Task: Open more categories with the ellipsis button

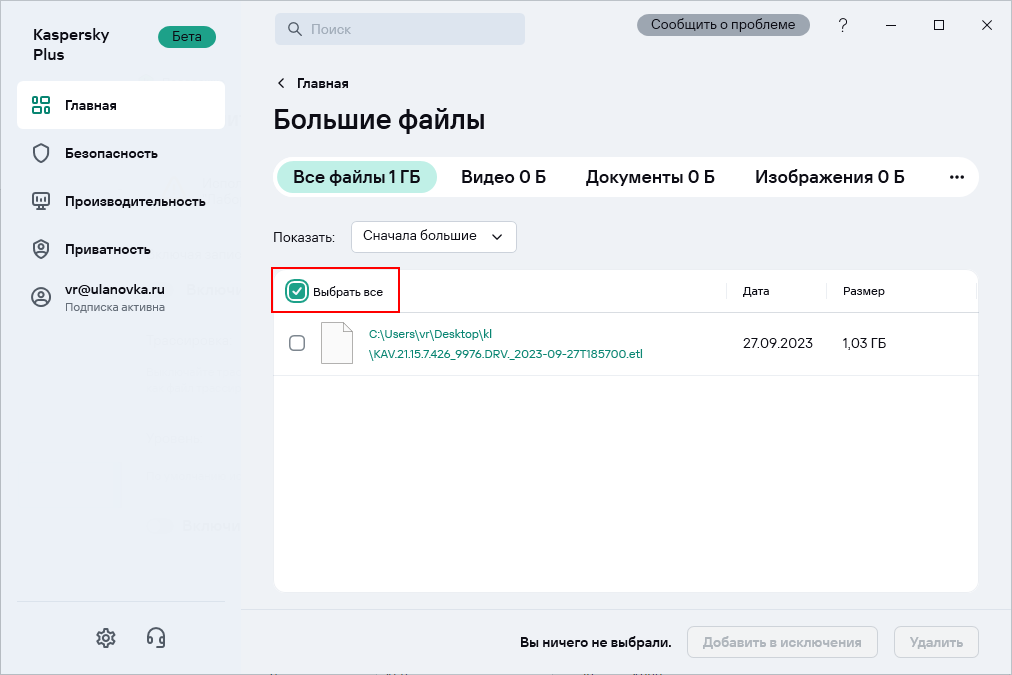Action: click(956, 177)
